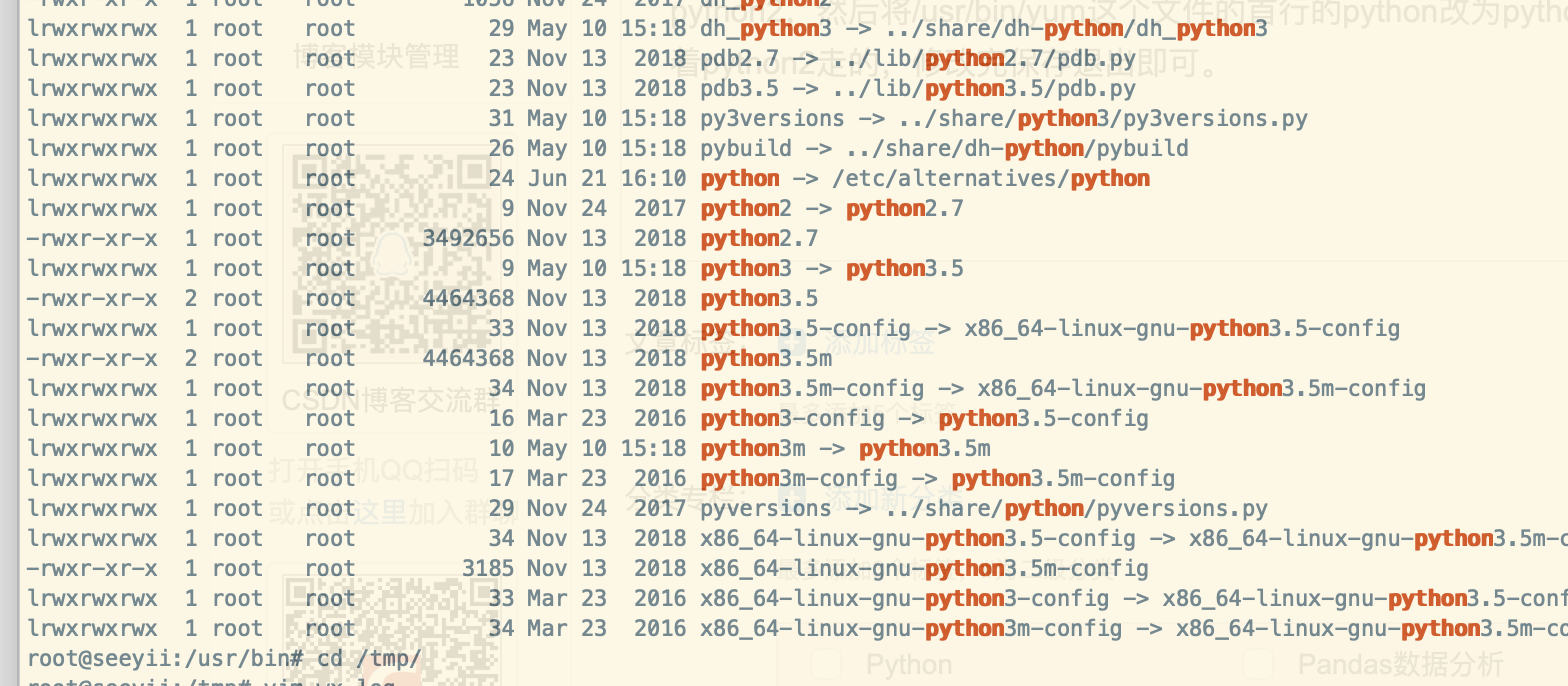Click x86_64-linux-gnu-python3m-config symlink name
This screenshot has height=686, width=1568.
click(x=911, y=628)
